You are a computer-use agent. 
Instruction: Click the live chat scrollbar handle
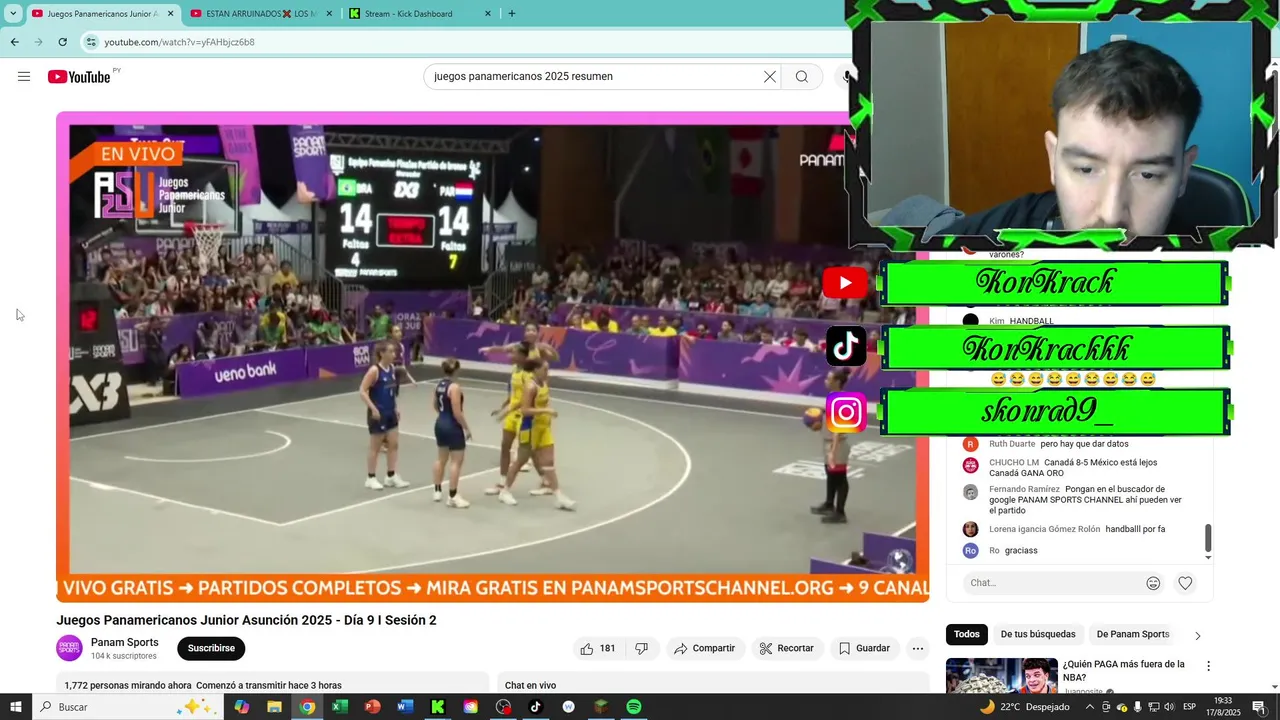pyautogui.click(x=1208, y=537)
